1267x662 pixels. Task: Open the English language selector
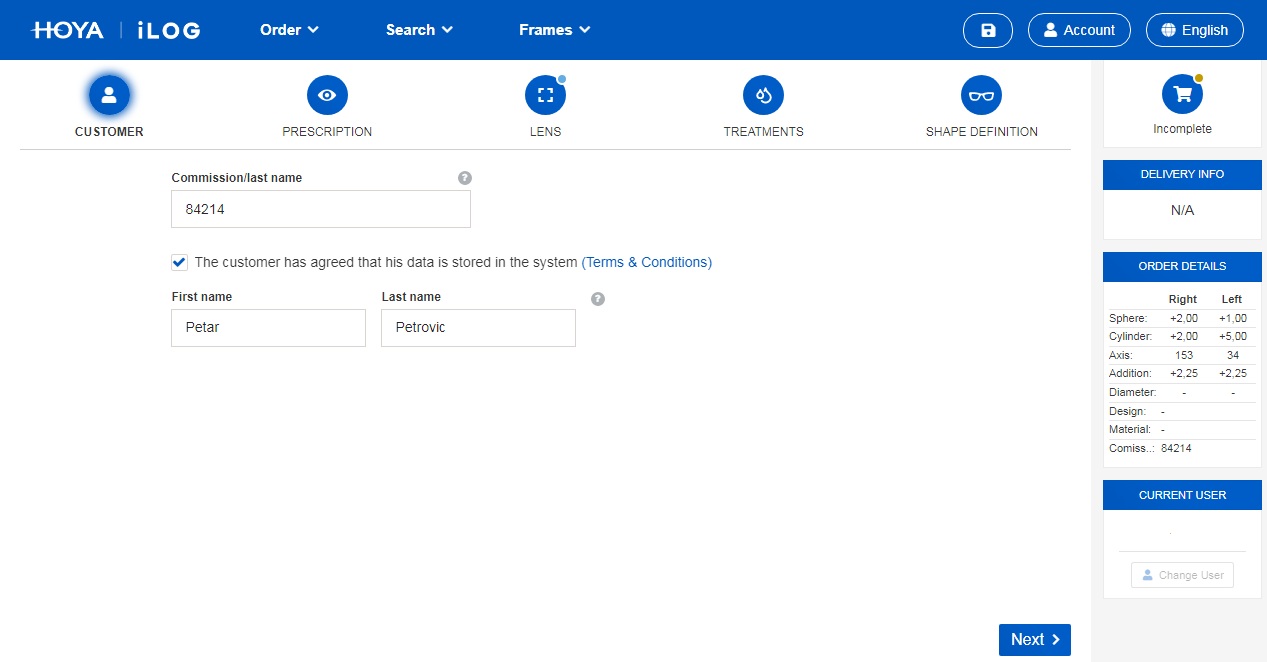coord(1194,30)
